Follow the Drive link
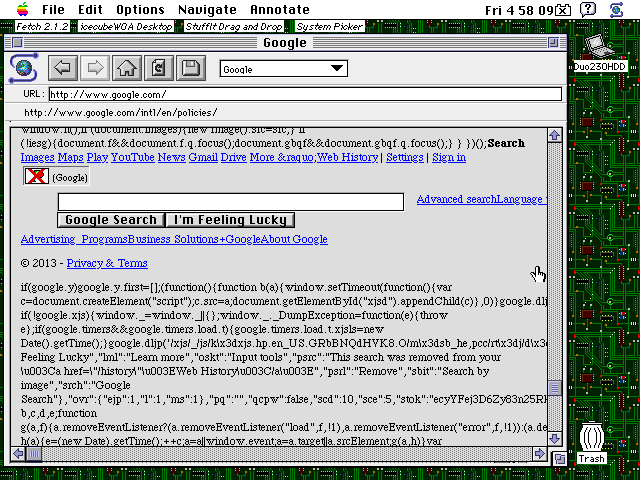 pos(233,158)
